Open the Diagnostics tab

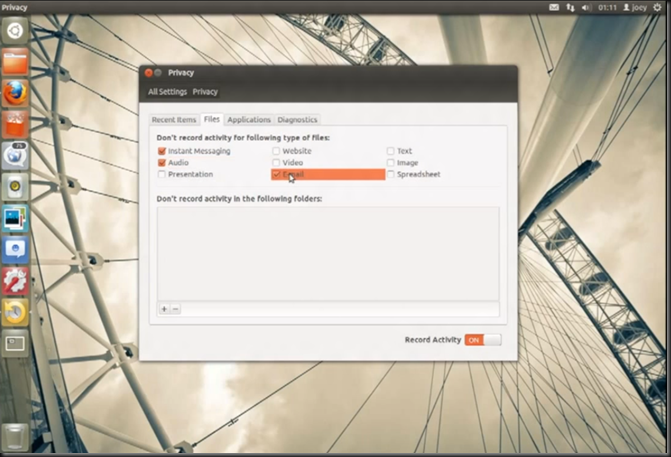coord(297,120)
